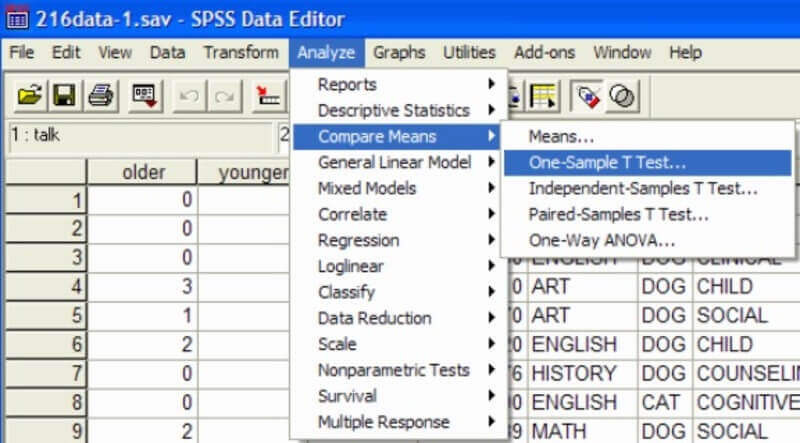
Task: Click the Select Cases grid icon
Action: (543, 95)
